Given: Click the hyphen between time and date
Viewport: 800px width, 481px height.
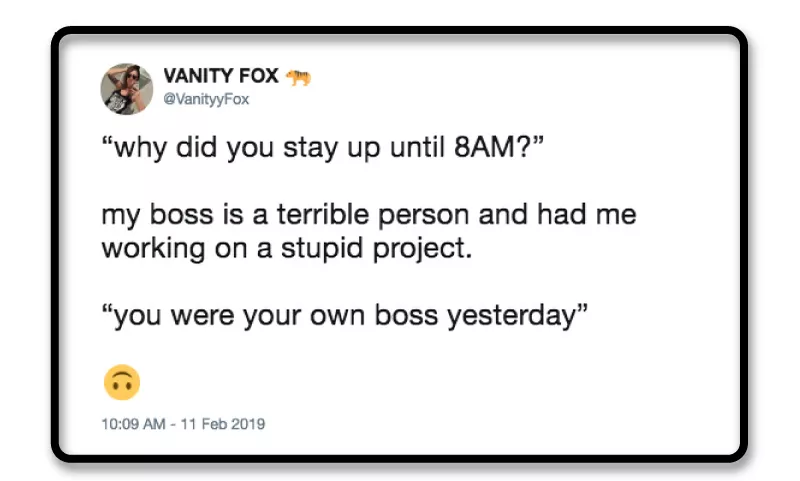Looking at the screenshot, I should pos(171,423).
